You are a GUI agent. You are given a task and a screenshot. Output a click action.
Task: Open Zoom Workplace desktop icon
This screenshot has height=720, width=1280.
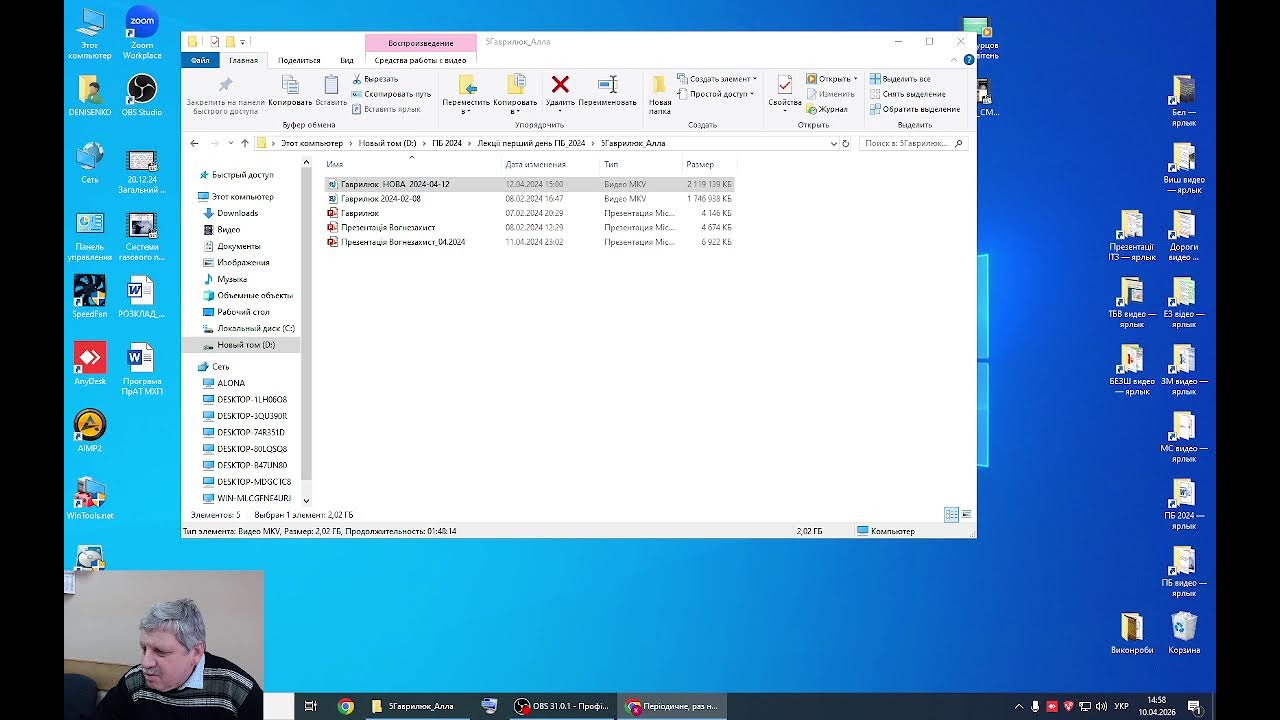click(x=142, y=34)
